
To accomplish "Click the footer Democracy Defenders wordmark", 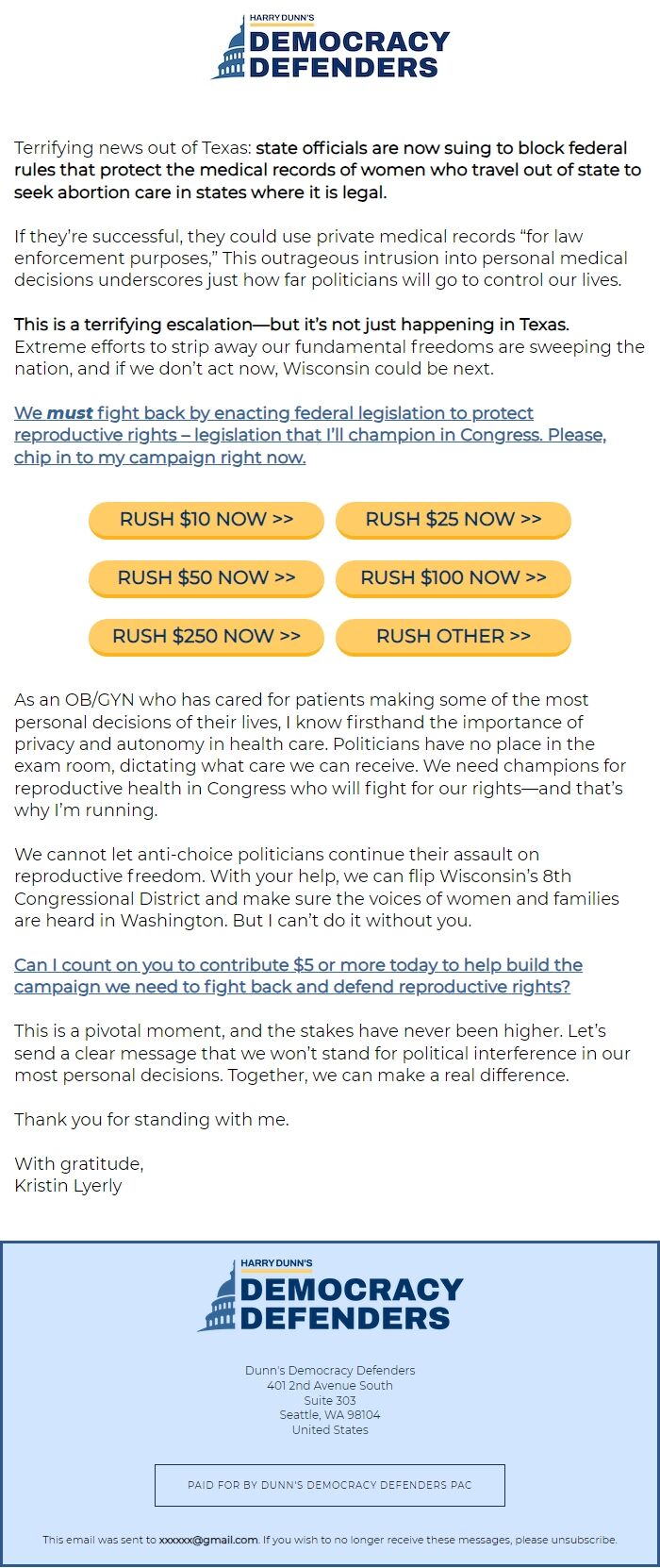I will coord(351,1303).
